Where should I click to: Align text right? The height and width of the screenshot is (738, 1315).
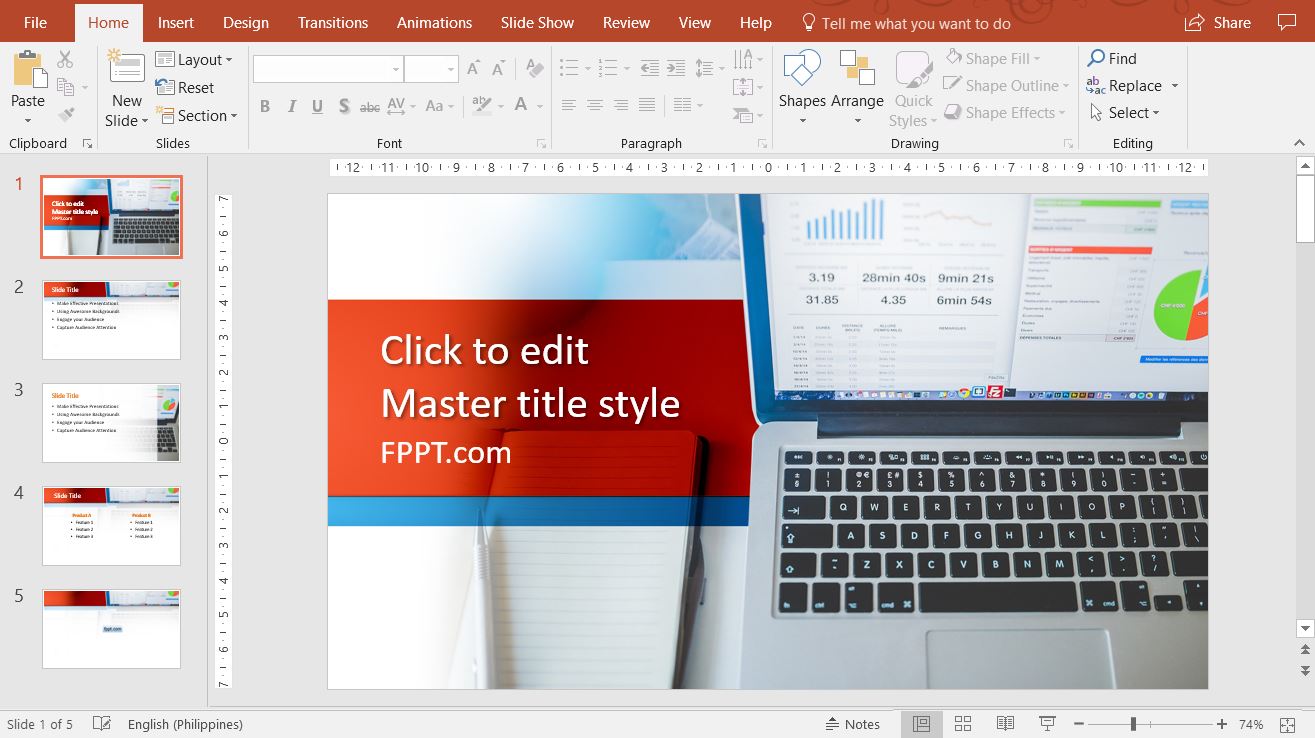pyautogui.click(x=620, y=105)
